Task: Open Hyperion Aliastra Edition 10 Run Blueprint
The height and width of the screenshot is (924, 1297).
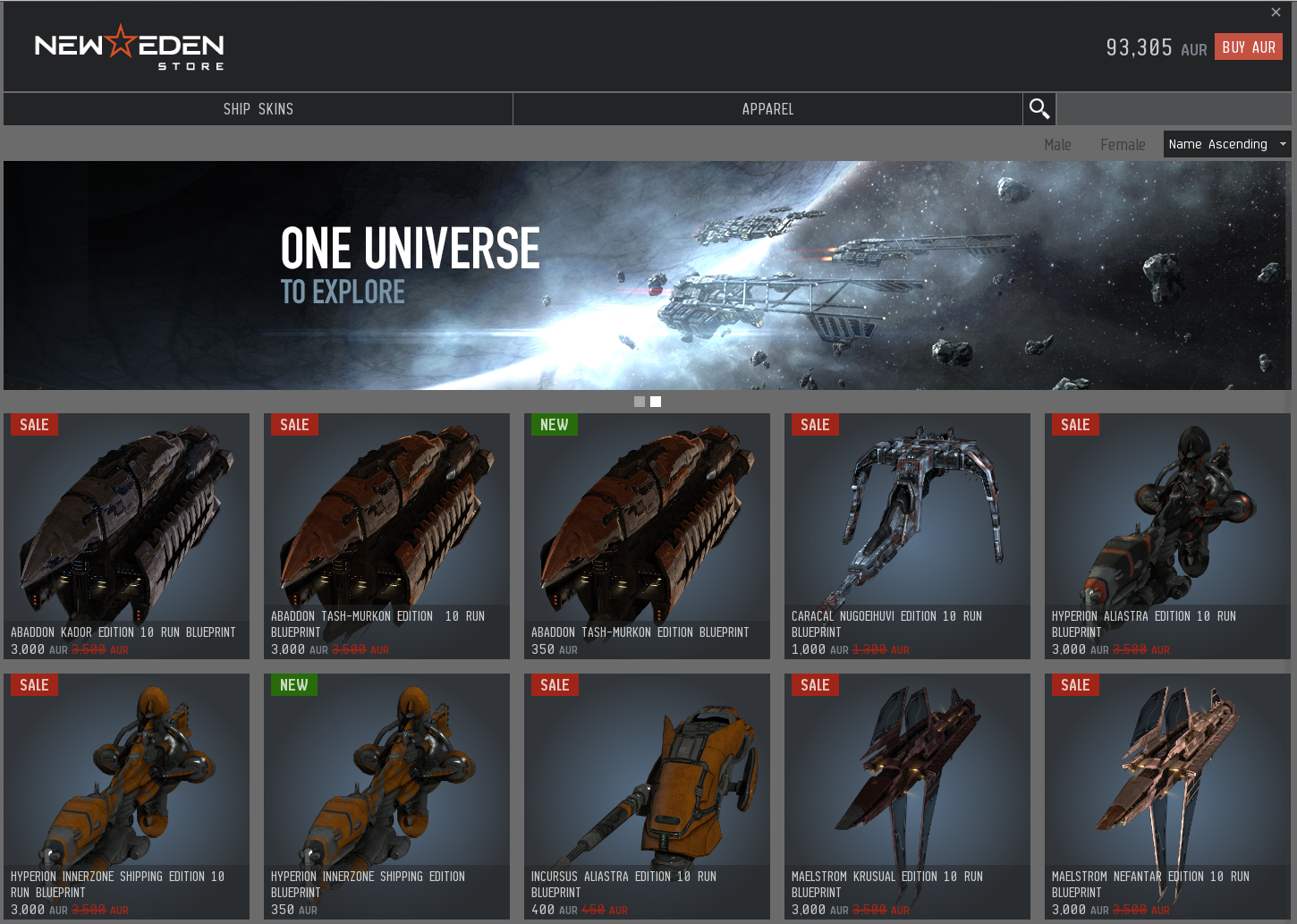Action: [x=1167, y=537]
